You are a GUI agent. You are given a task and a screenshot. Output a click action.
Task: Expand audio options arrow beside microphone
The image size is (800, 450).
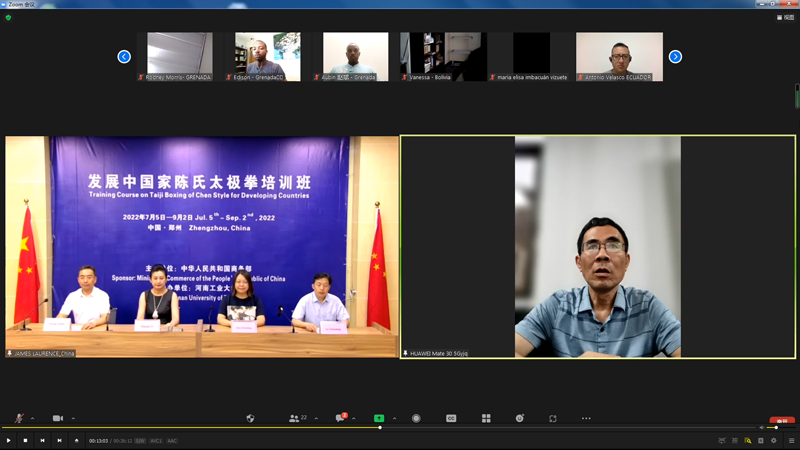(x=32, y=418)
